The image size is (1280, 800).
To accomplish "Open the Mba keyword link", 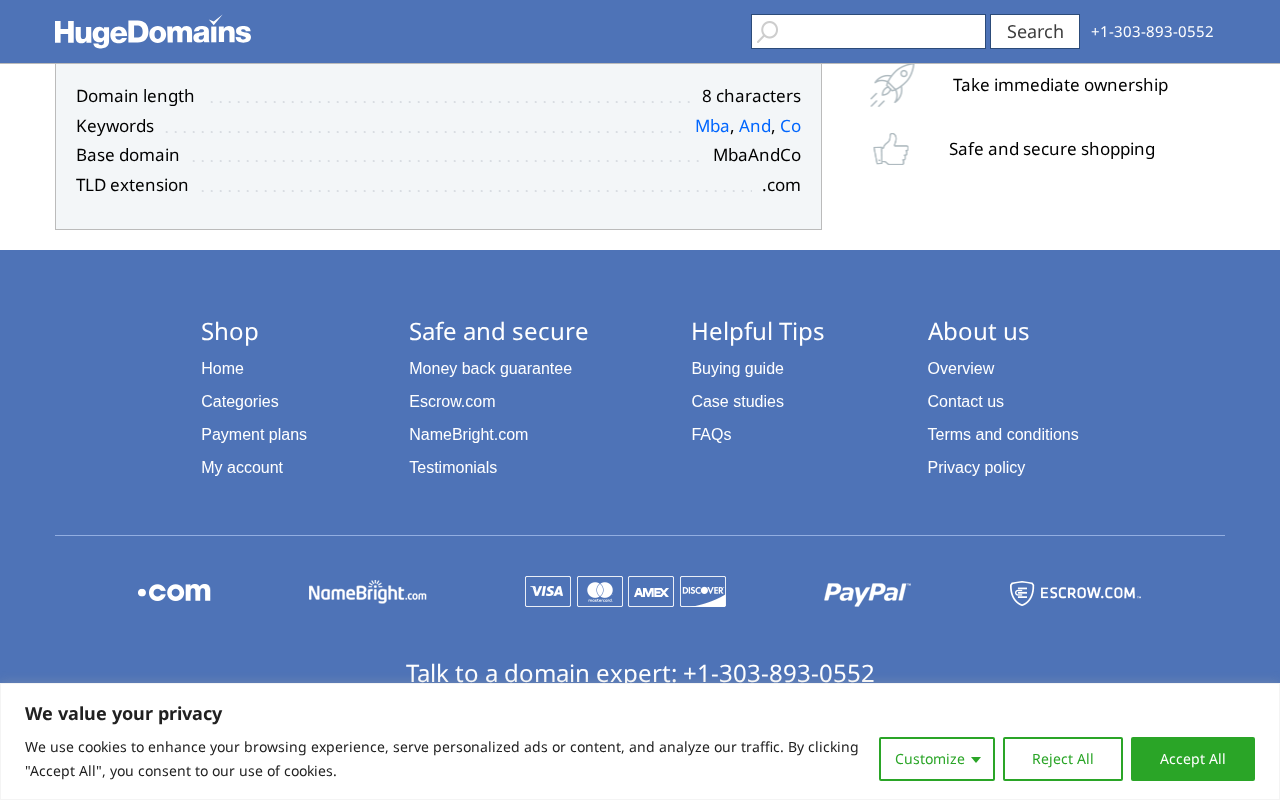I will pyautogui.click(x=712, y=126).
